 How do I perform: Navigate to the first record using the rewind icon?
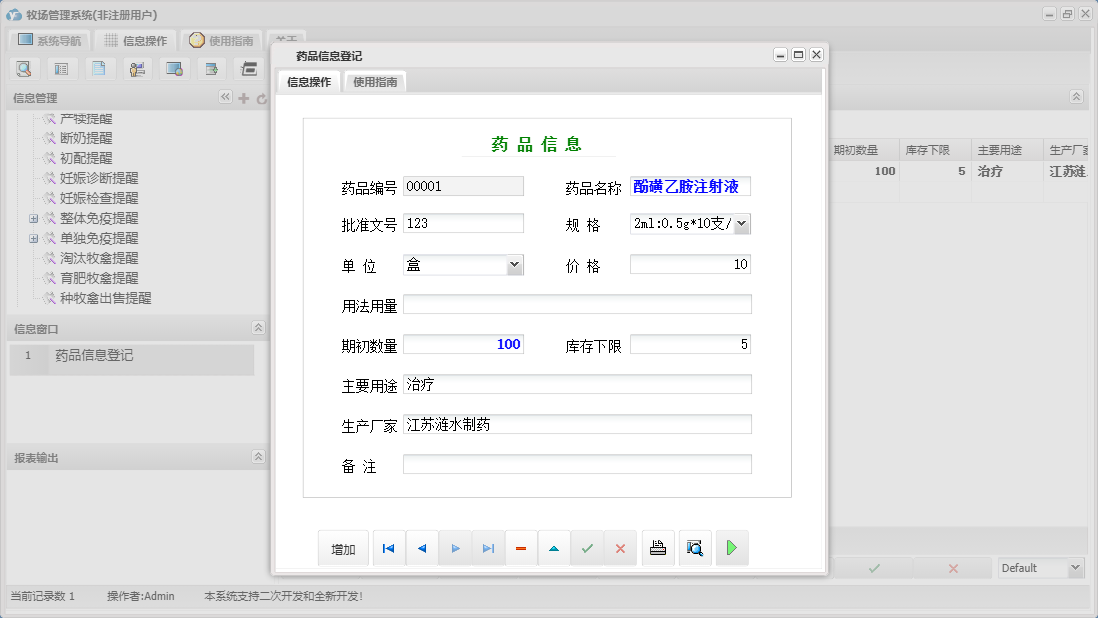click(389, 547)
